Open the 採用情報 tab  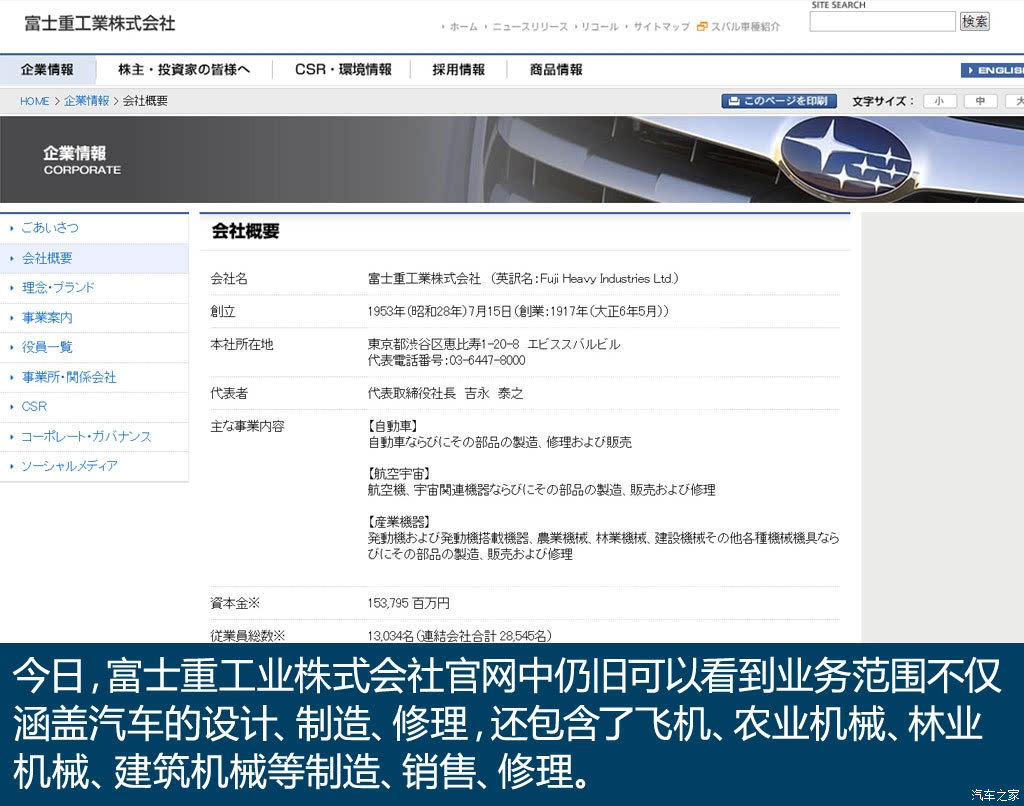(x=458, y=70)
